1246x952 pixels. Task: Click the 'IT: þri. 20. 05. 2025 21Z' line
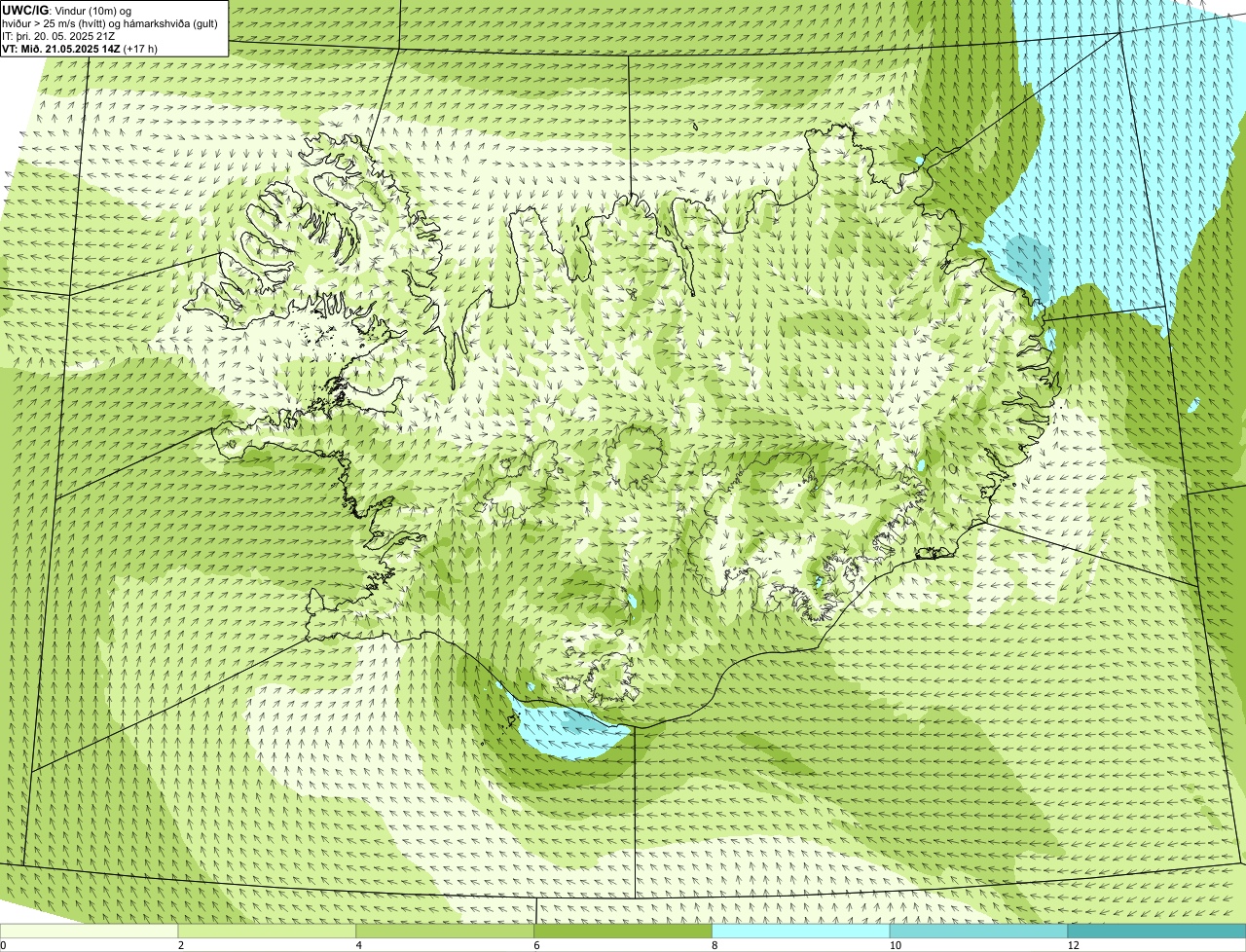59,35
